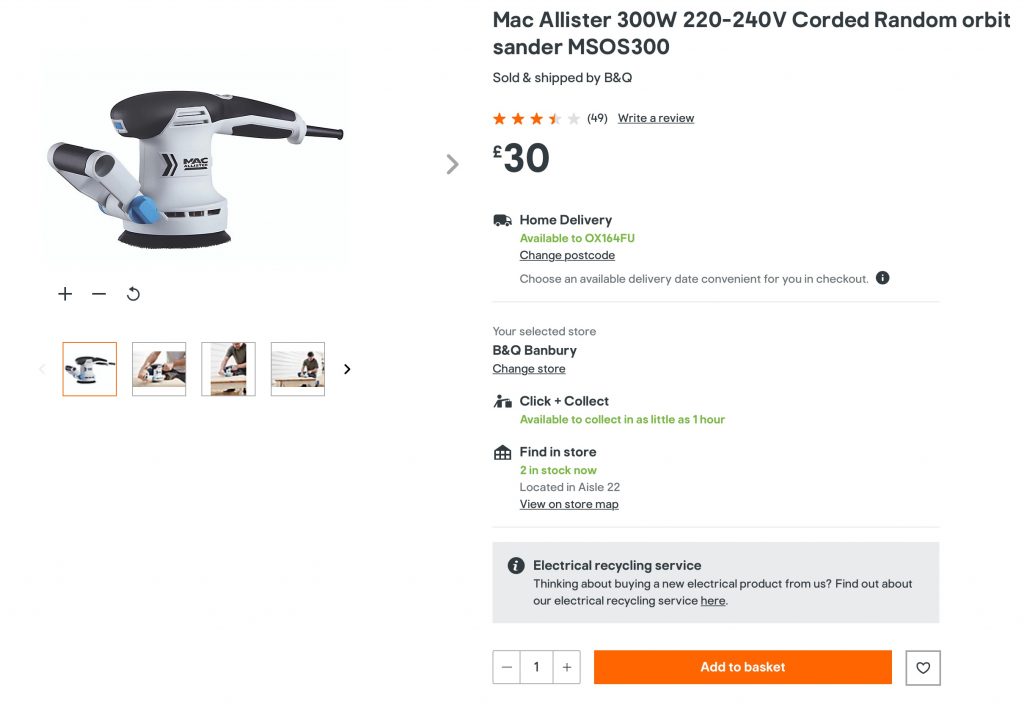Zoom in on the product image

[65, 294]
